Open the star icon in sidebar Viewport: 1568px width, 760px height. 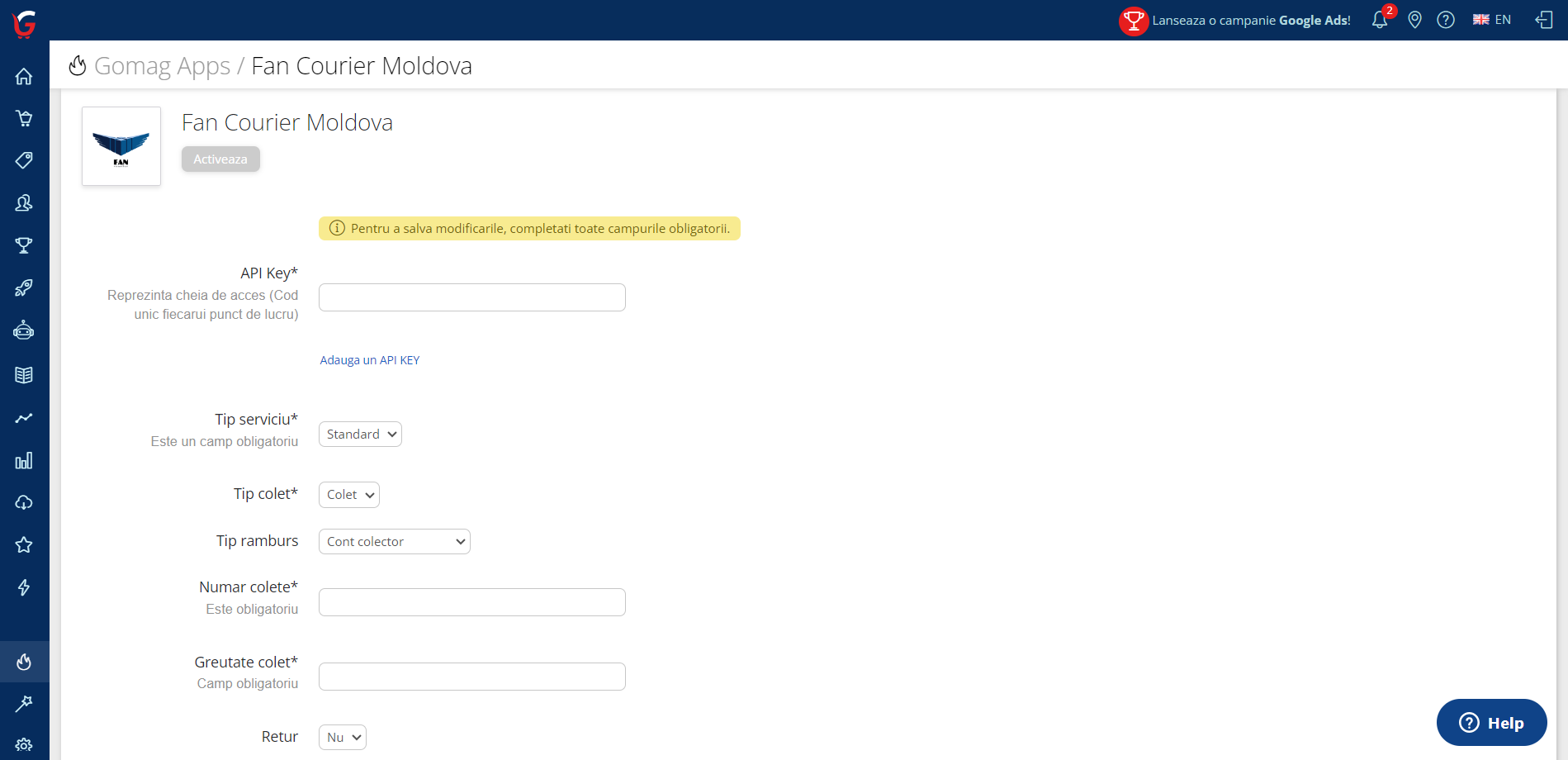tap(24, 544)
